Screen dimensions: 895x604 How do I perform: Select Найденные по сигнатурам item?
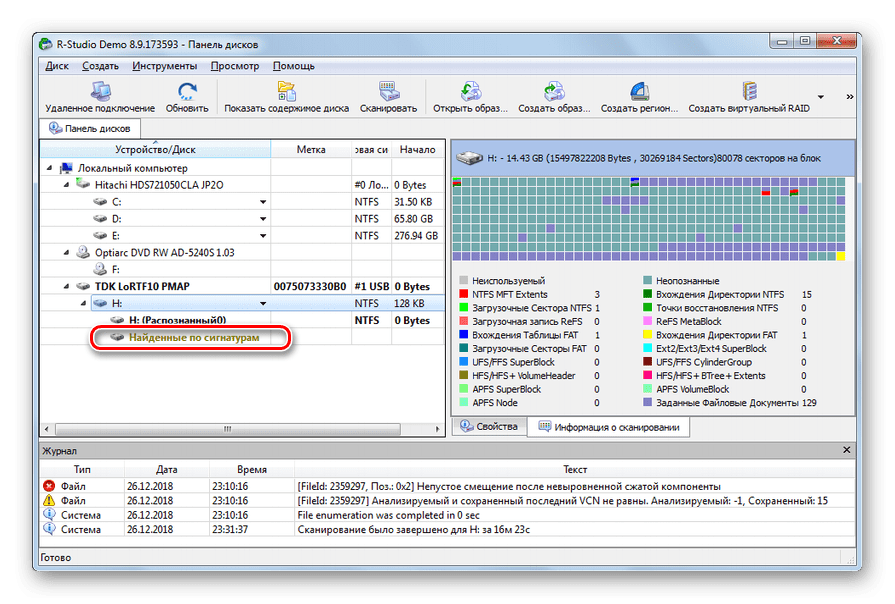[193, 338]
